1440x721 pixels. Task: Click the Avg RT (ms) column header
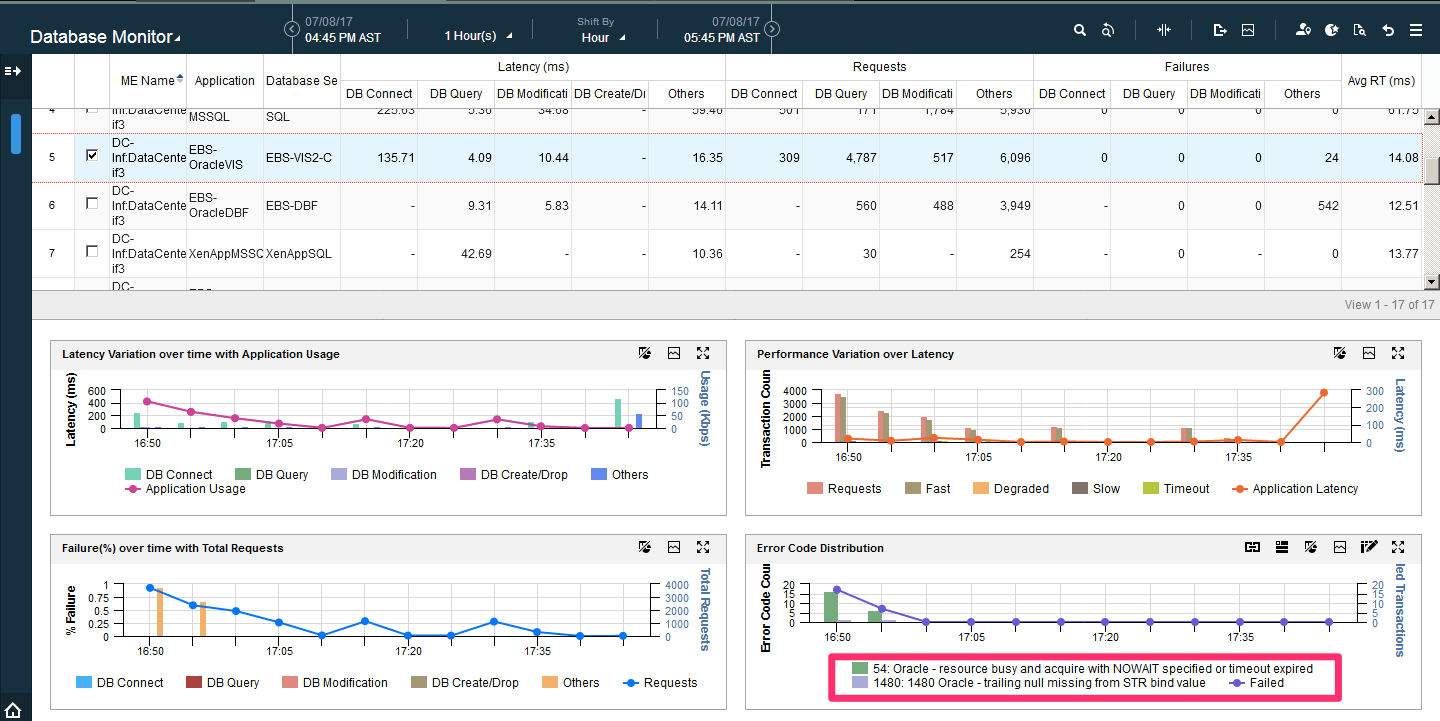click(1381, 80)
